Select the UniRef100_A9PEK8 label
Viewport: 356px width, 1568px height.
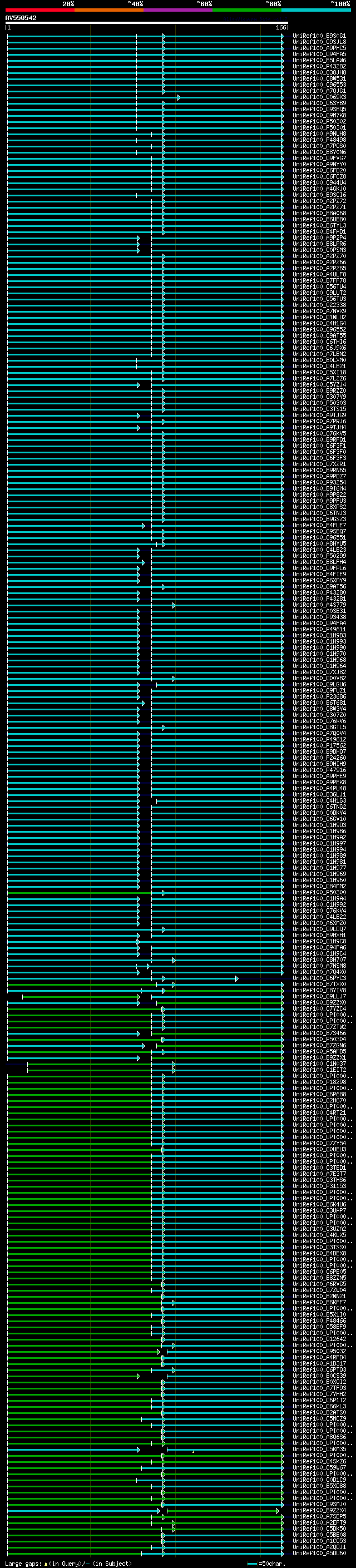pyautogui.click(x=319, y=782)
